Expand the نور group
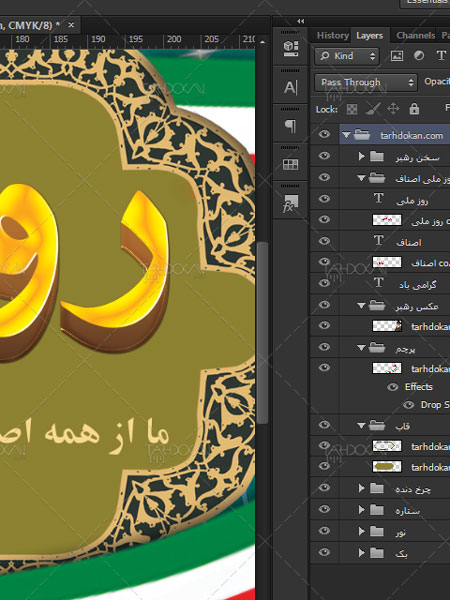Screen dimensions: 450x600 pyautogui.click(x=361, y=531)
